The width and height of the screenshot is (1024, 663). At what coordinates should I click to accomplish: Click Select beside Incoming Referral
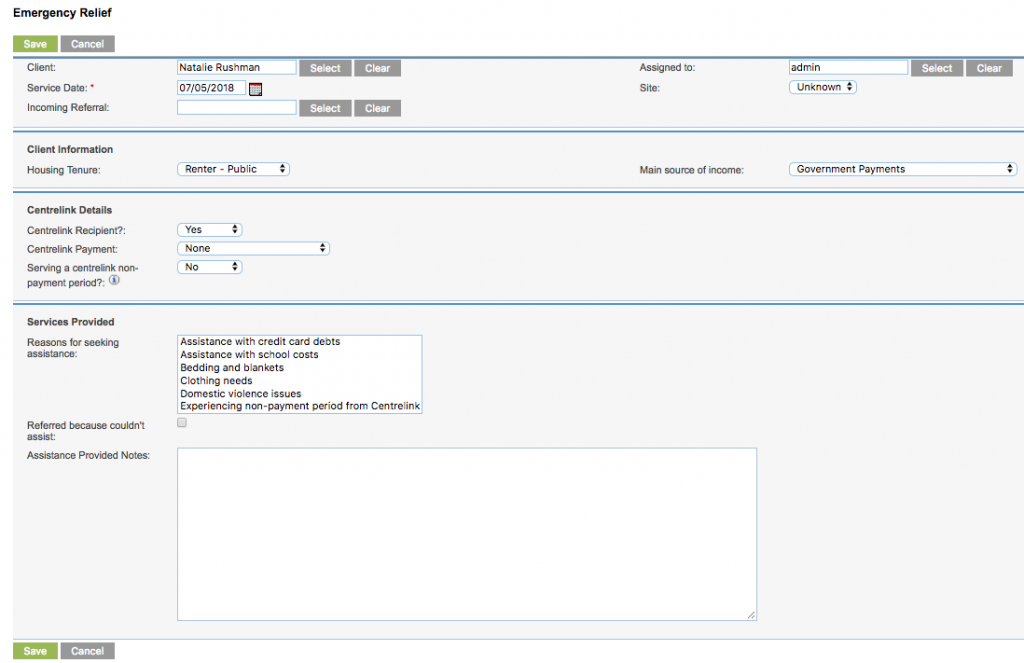point(325,107)
